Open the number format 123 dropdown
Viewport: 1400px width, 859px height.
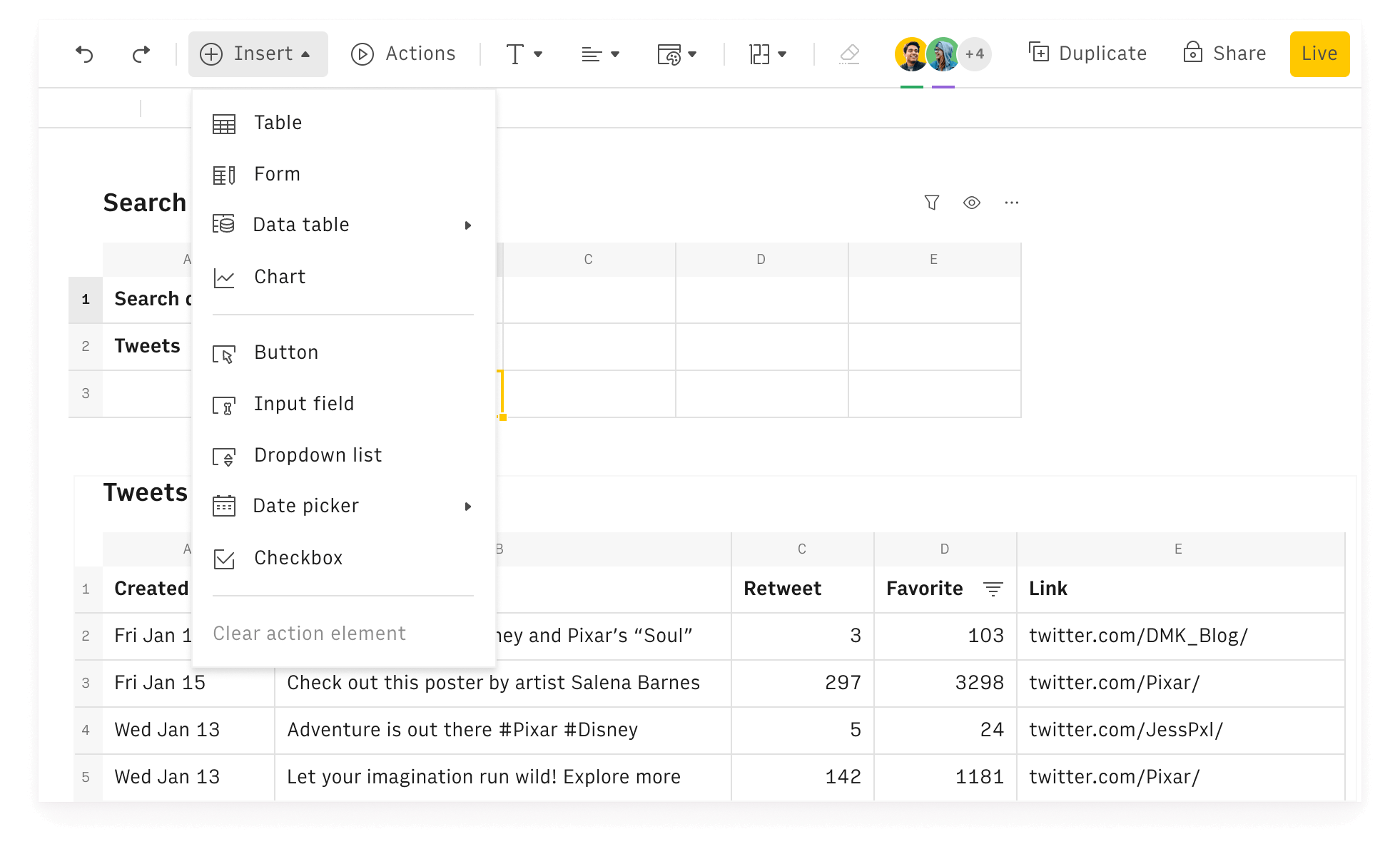coord(767,54)
